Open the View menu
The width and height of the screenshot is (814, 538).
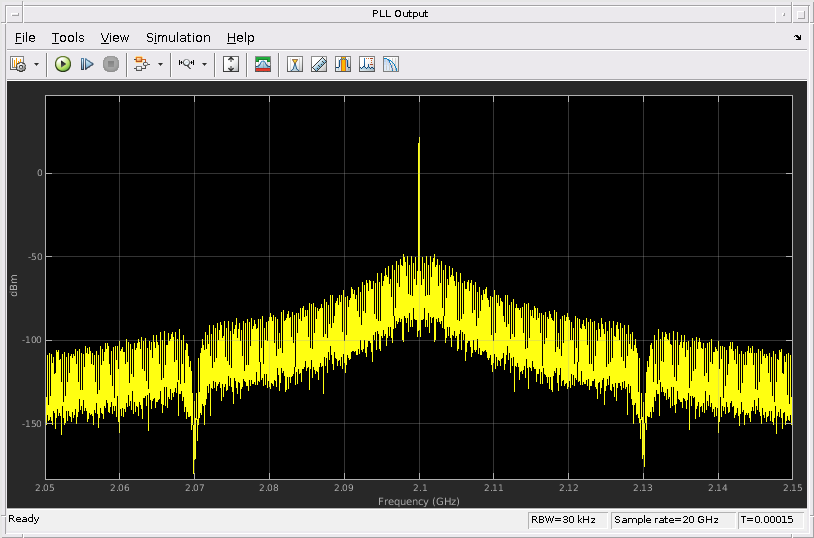(x=115, y=38)
